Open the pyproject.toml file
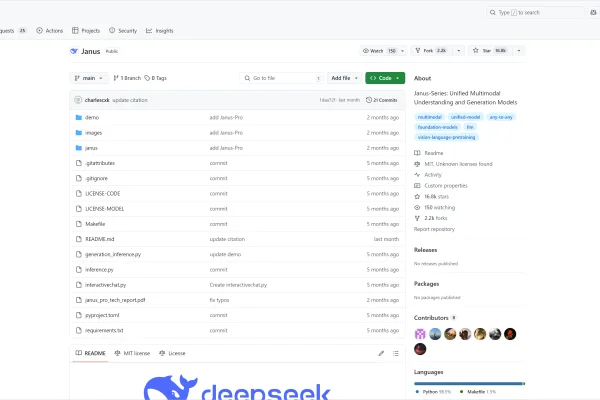Viewport: 600px width, 400px height. [x=102, y=315]
